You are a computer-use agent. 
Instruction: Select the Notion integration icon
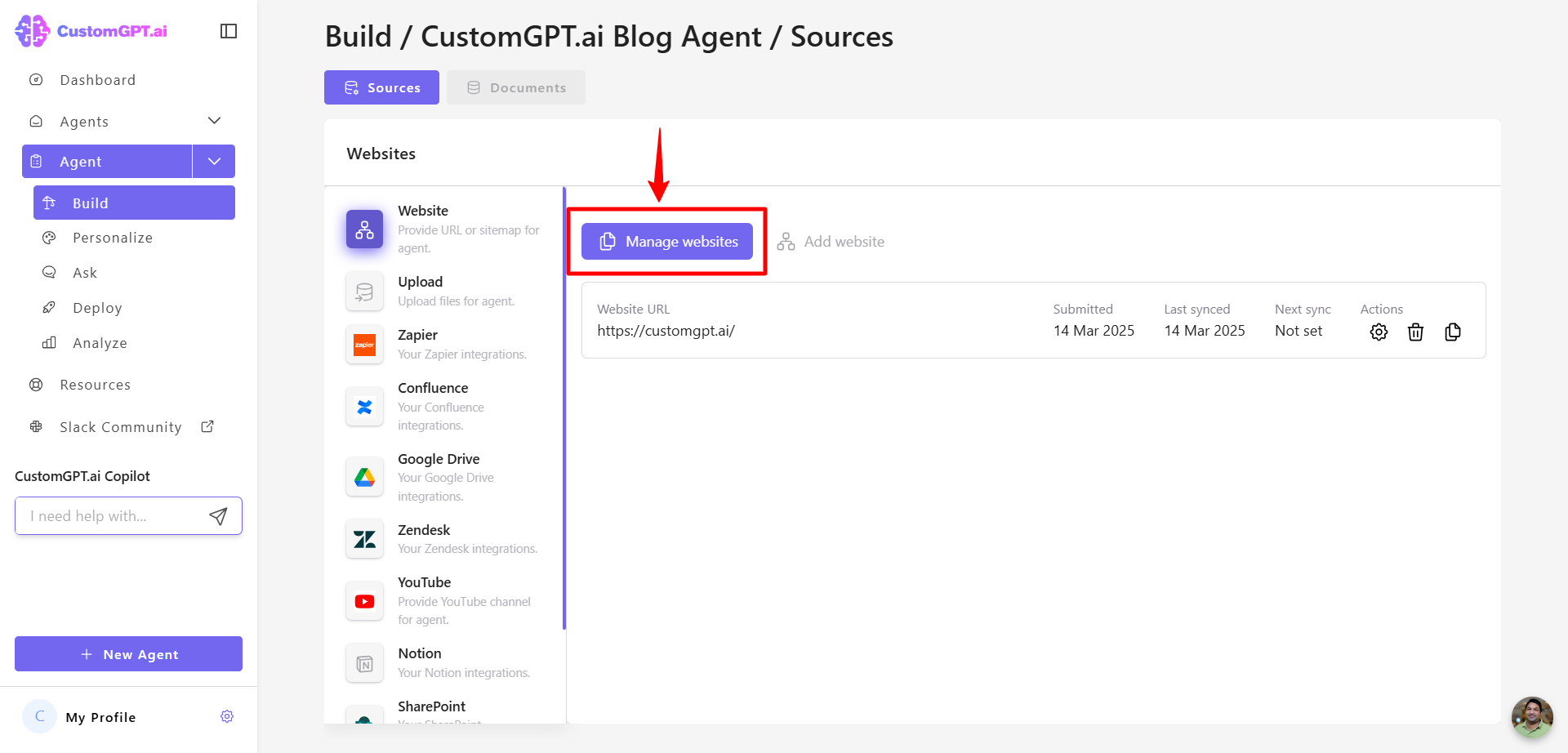click(x=364, y=663)
